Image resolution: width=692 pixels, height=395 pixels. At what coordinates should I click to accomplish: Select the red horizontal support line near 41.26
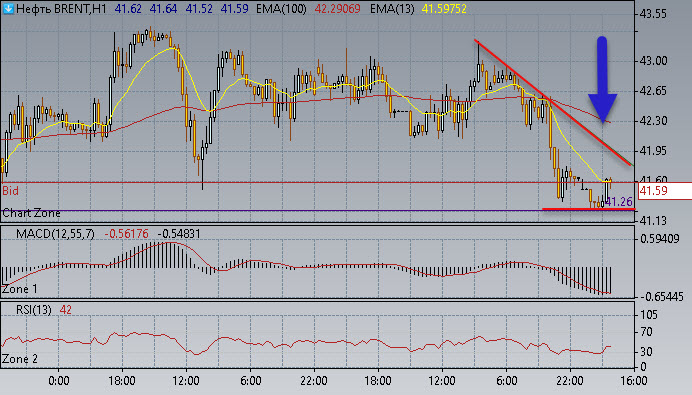(588, 209)
